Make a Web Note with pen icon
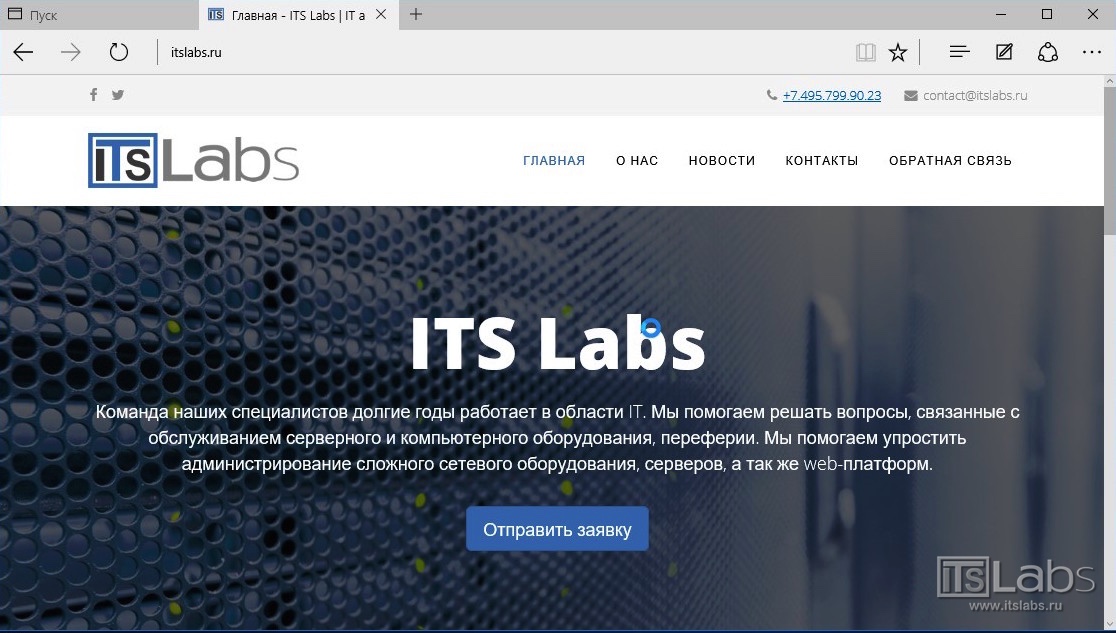Image resolution: width=1116 pixels, height=633 pixels. pos(1004,51)
